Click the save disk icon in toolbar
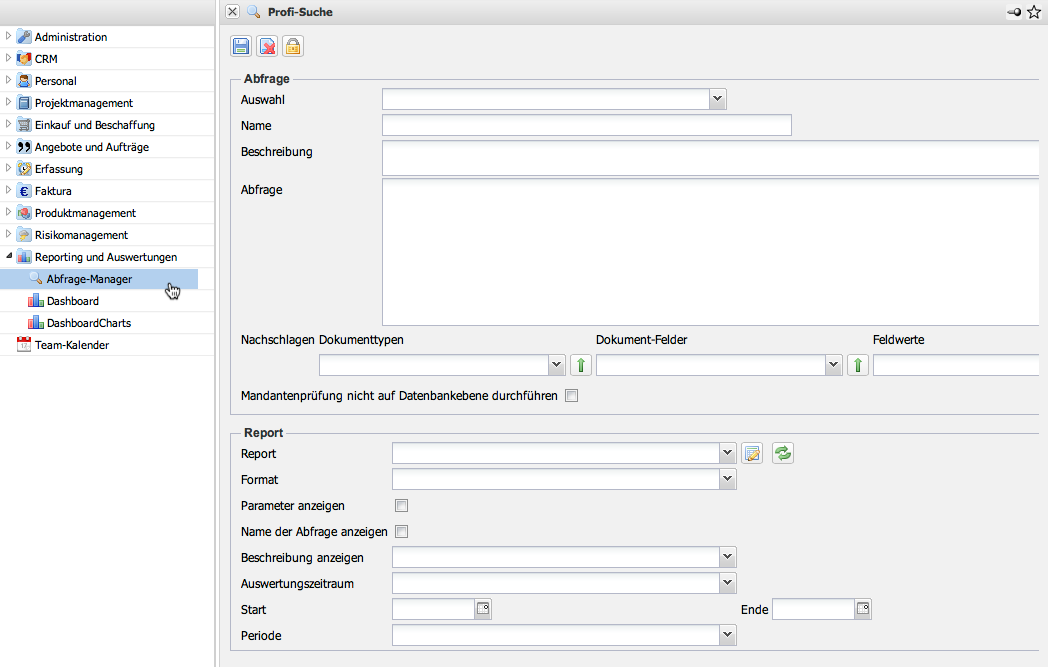This screenshot has height=667, width=1048. (241, 46)
